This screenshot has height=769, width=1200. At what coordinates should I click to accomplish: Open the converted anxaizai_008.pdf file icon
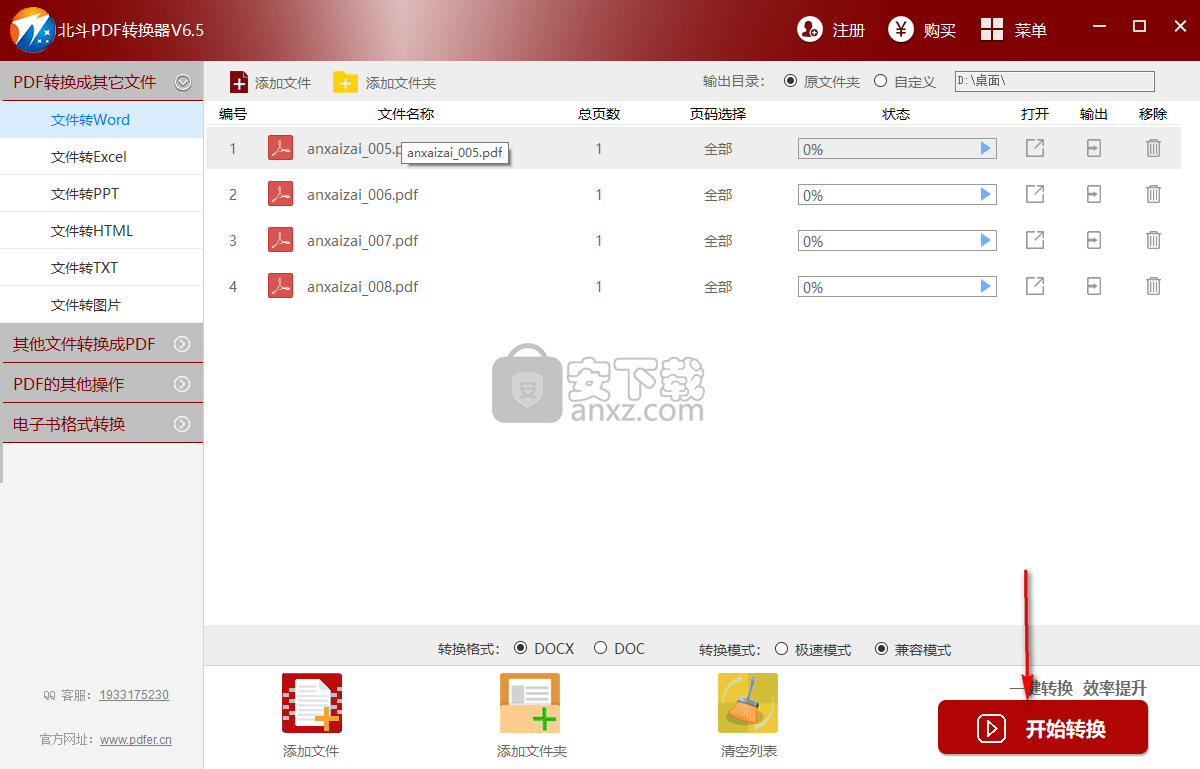point(1035,286)
